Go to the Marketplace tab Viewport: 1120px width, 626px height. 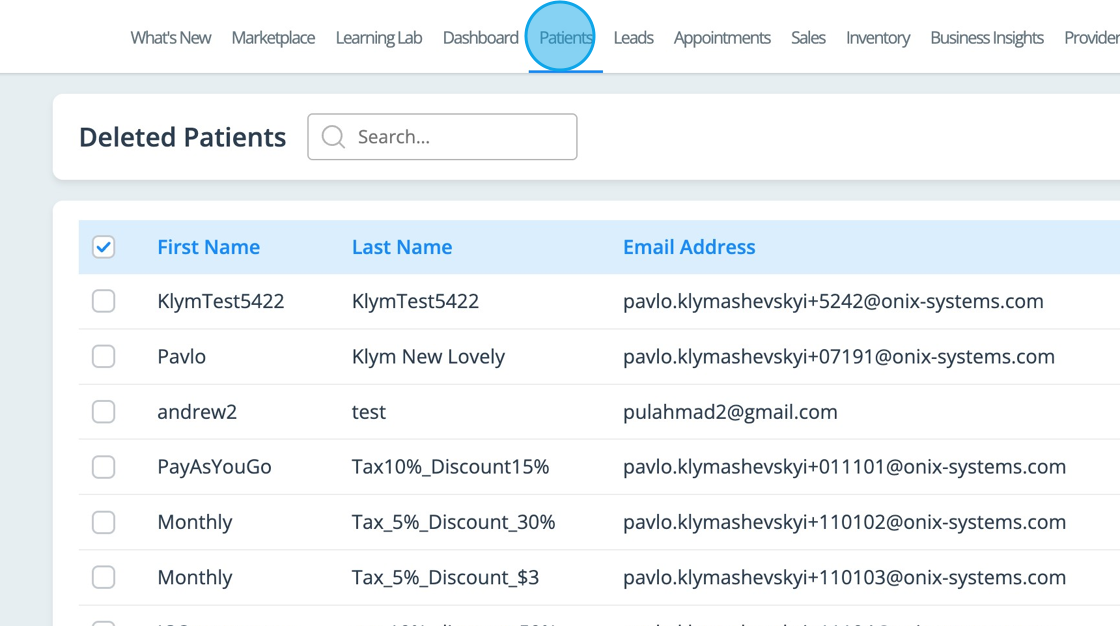click(x=273, y=38)
